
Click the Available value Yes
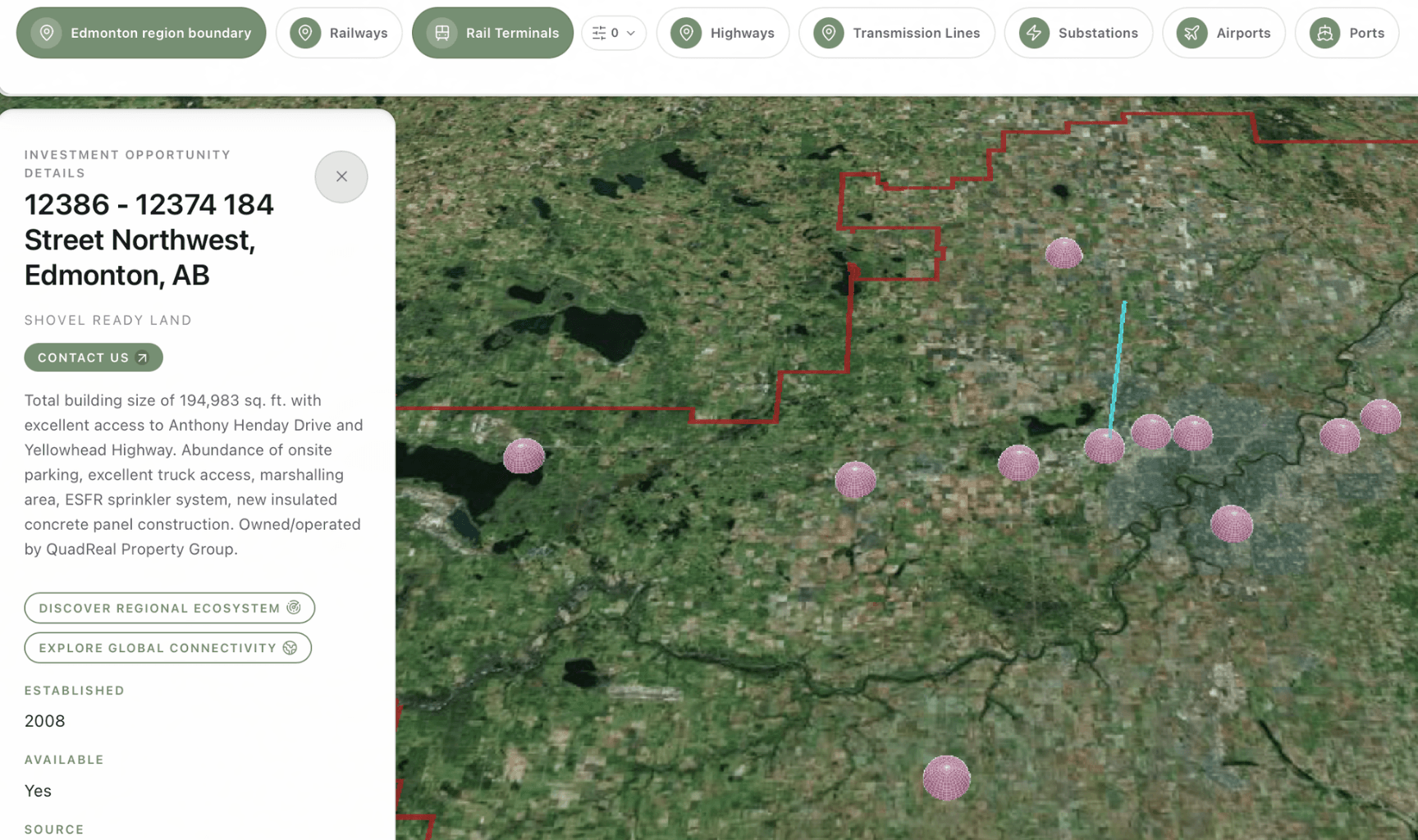click(38, 791)
